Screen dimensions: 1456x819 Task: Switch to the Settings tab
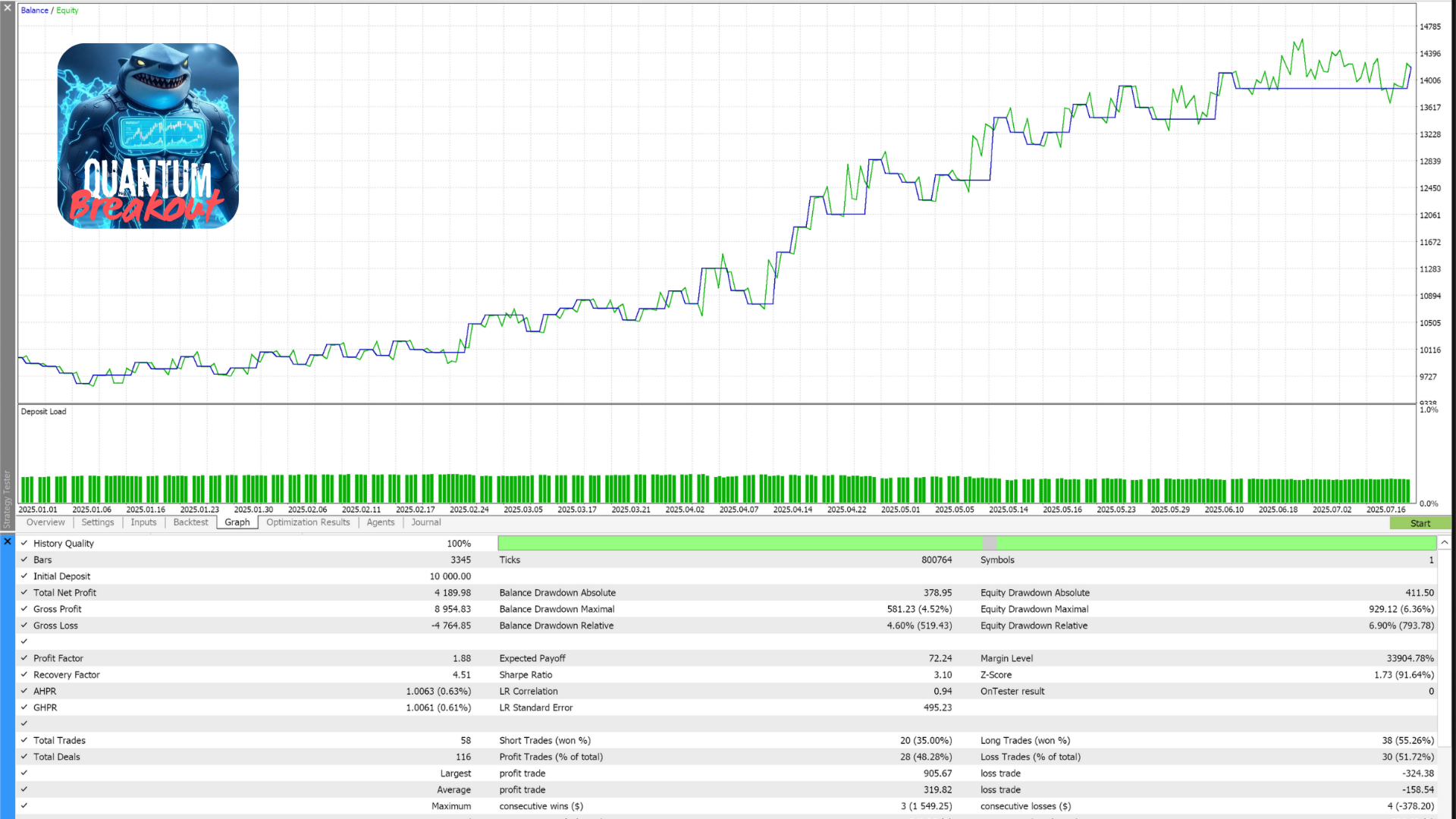tap(98, 522)
